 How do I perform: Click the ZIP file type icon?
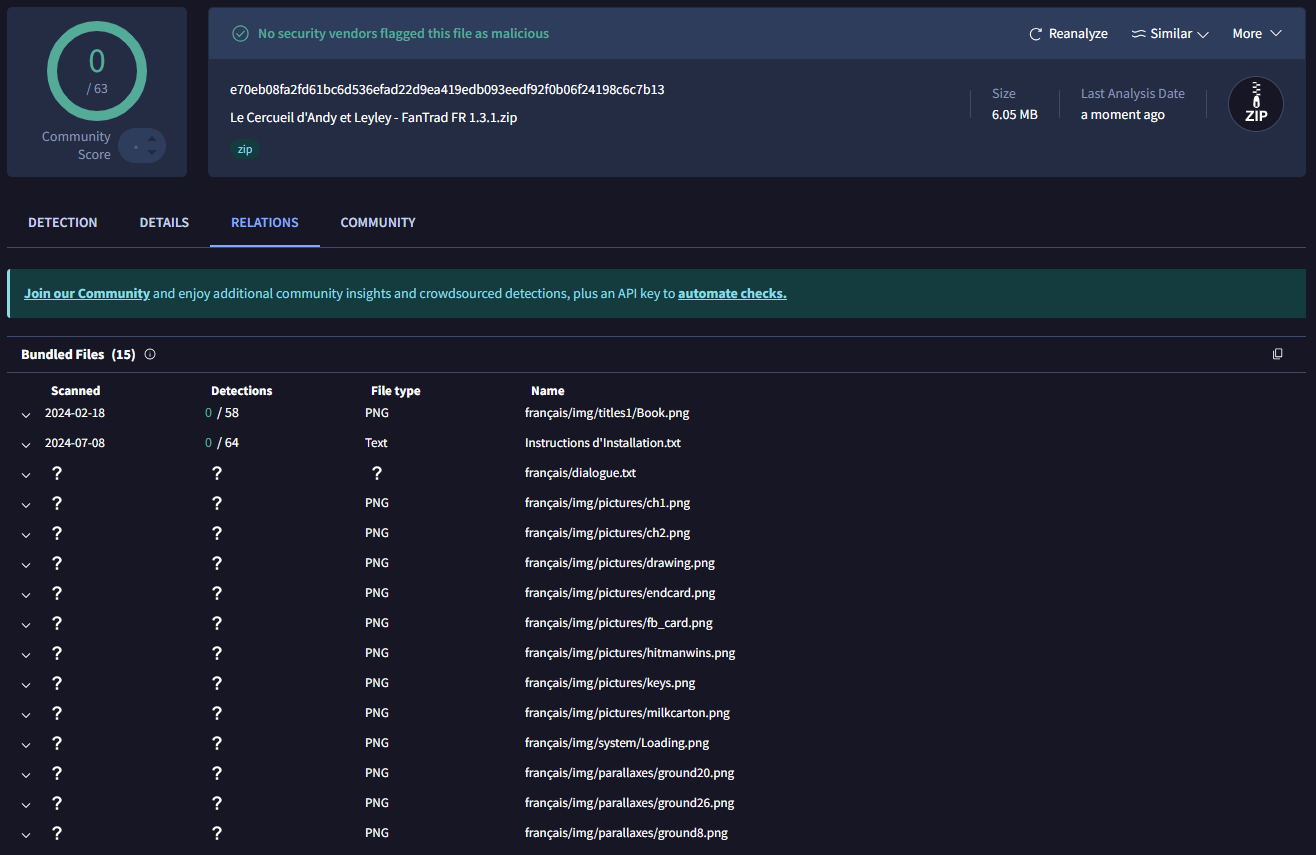pos(1256,104)
